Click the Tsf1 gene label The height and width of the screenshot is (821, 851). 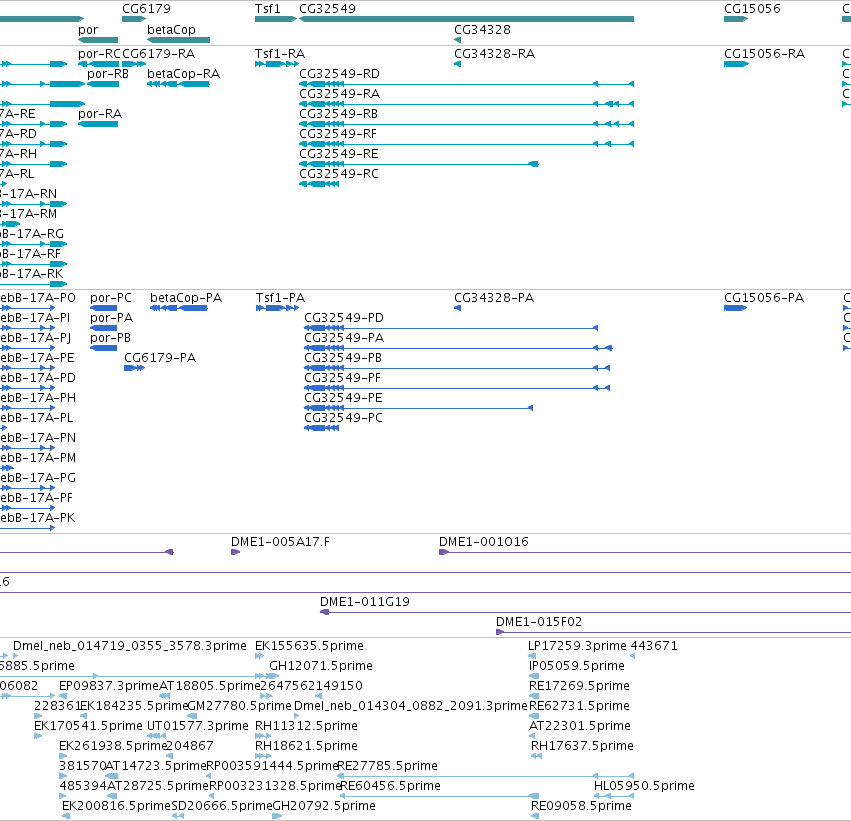coord(268,9)
